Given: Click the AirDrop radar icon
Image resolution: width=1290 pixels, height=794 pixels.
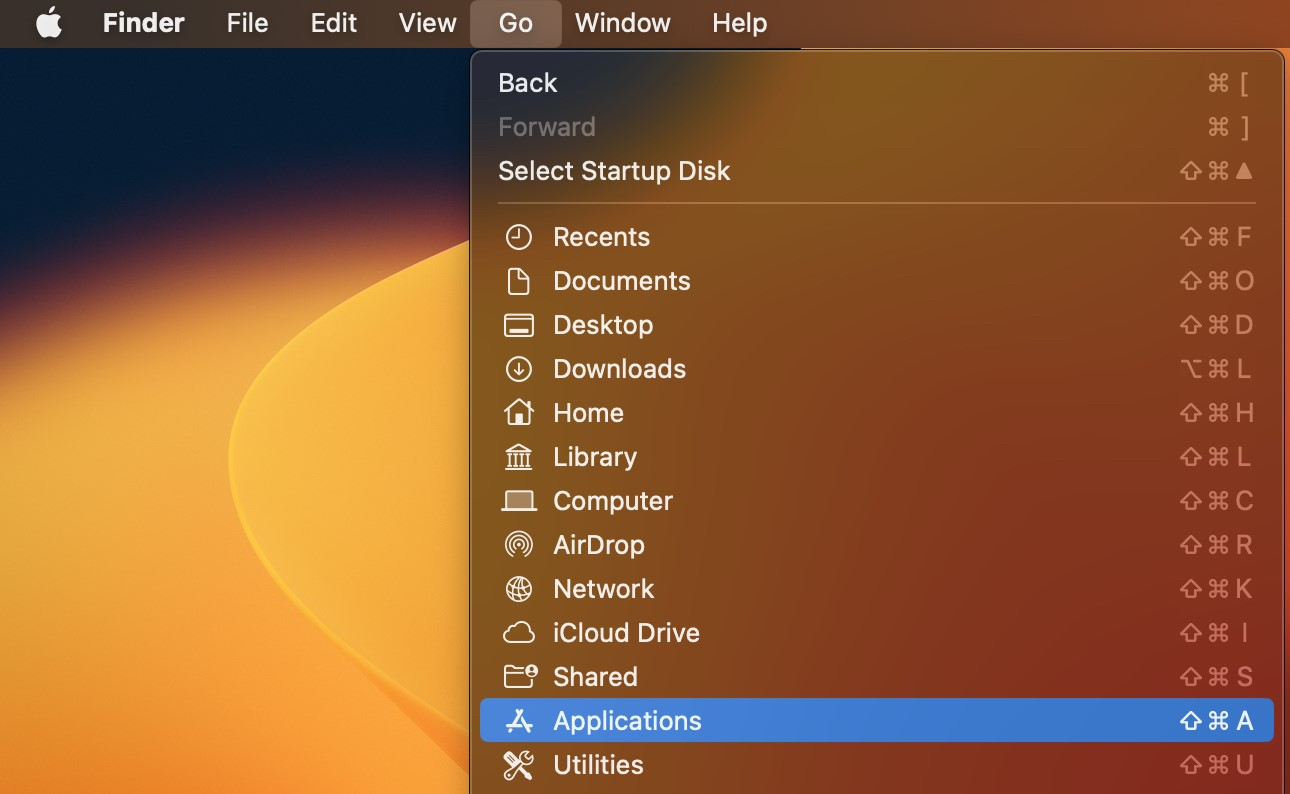Looking at the screenshot, I should [x=518, y=545].
